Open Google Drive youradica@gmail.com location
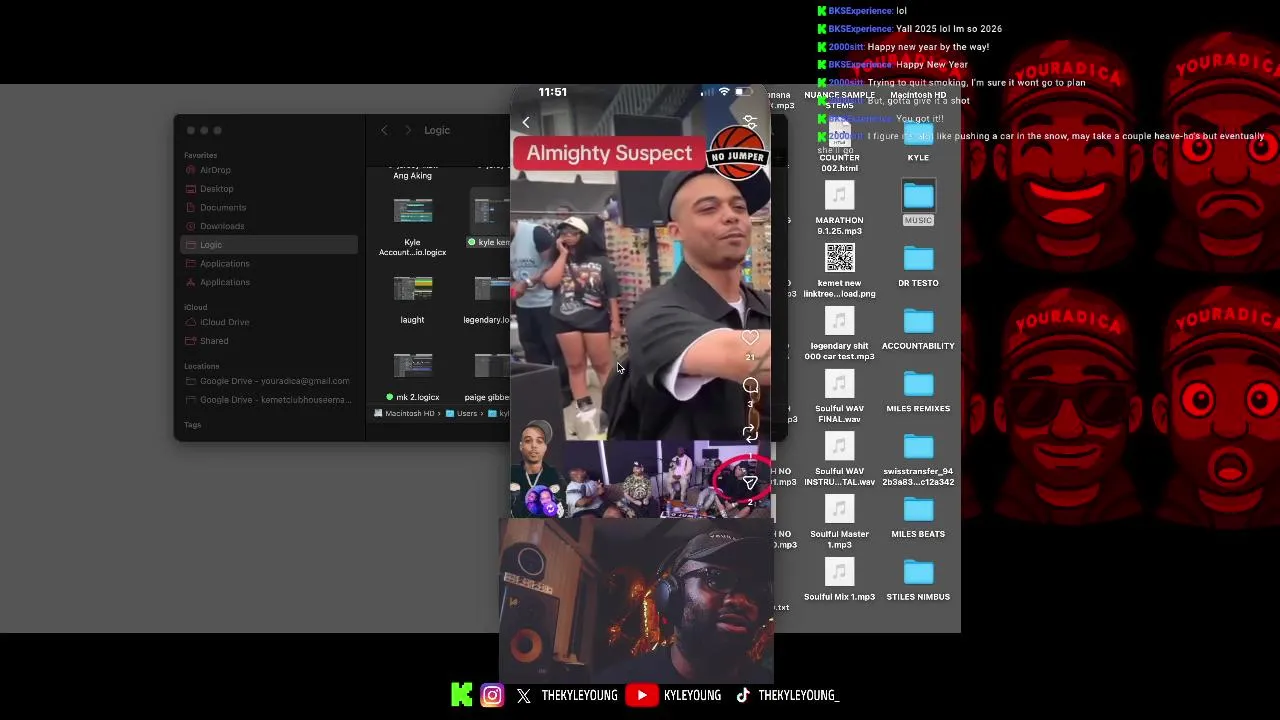The height and width of the screenshot is (720, 1280). coord(274,381)
